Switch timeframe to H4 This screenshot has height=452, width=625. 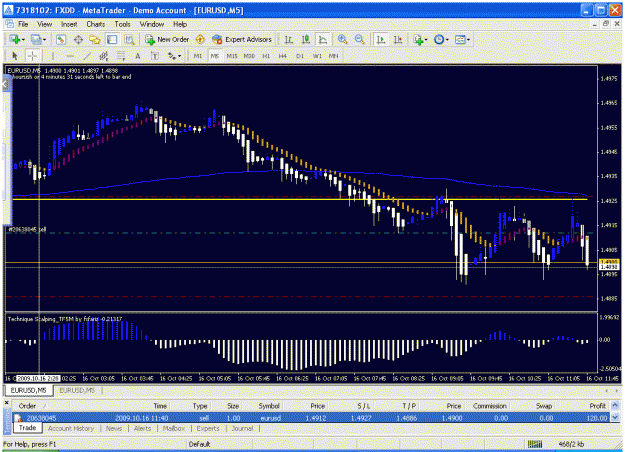point(283,56)
